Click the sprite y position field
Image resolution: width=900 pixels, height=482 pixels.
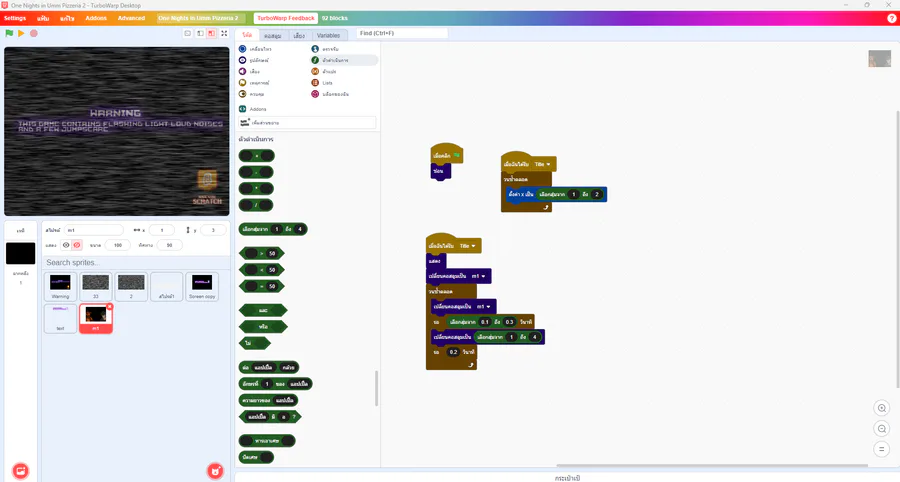click(213, 230)
